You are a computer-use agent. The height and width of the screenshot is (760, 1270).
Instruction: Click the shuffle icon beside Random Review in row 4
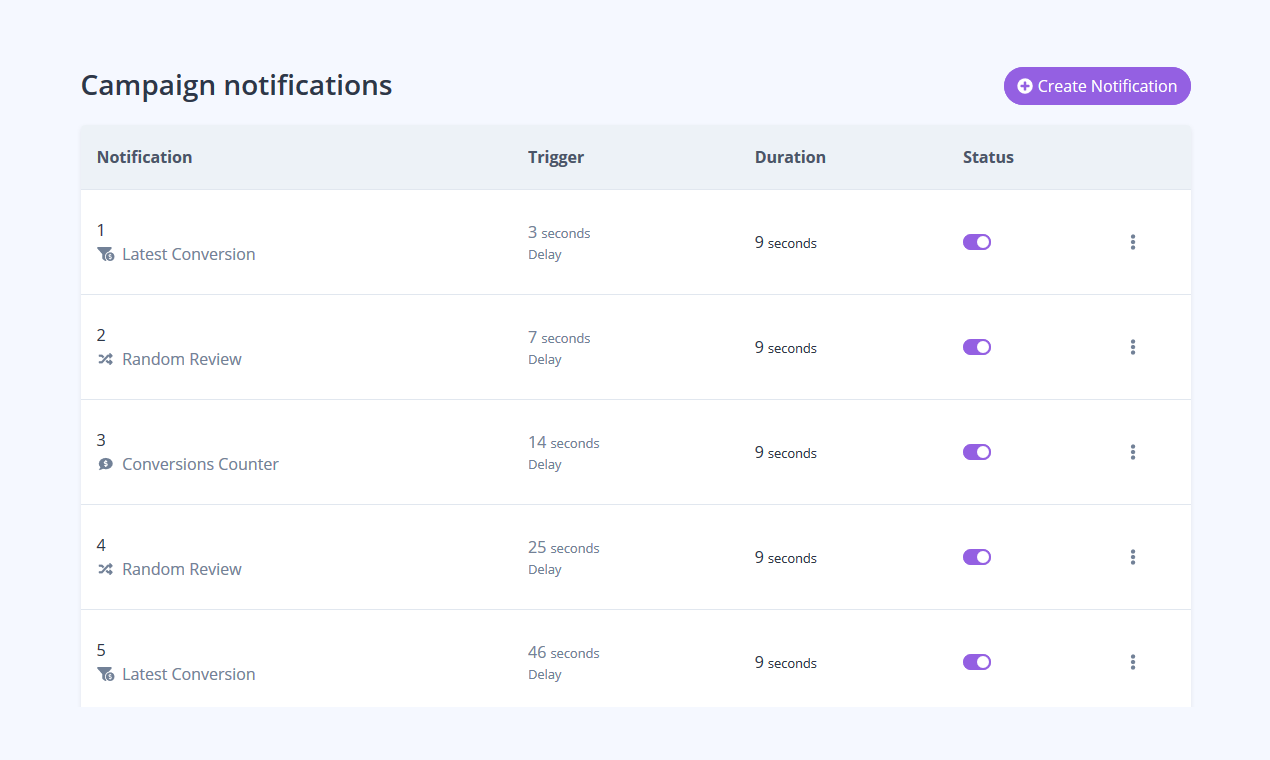(x=105, y=569)
